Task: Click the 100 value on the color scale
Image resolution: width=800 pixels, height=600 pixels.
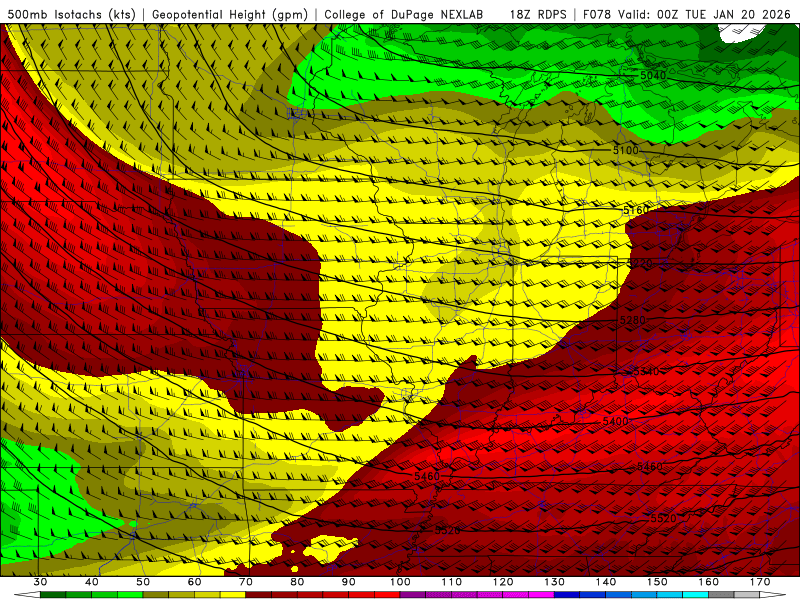Action: point(400,582)
